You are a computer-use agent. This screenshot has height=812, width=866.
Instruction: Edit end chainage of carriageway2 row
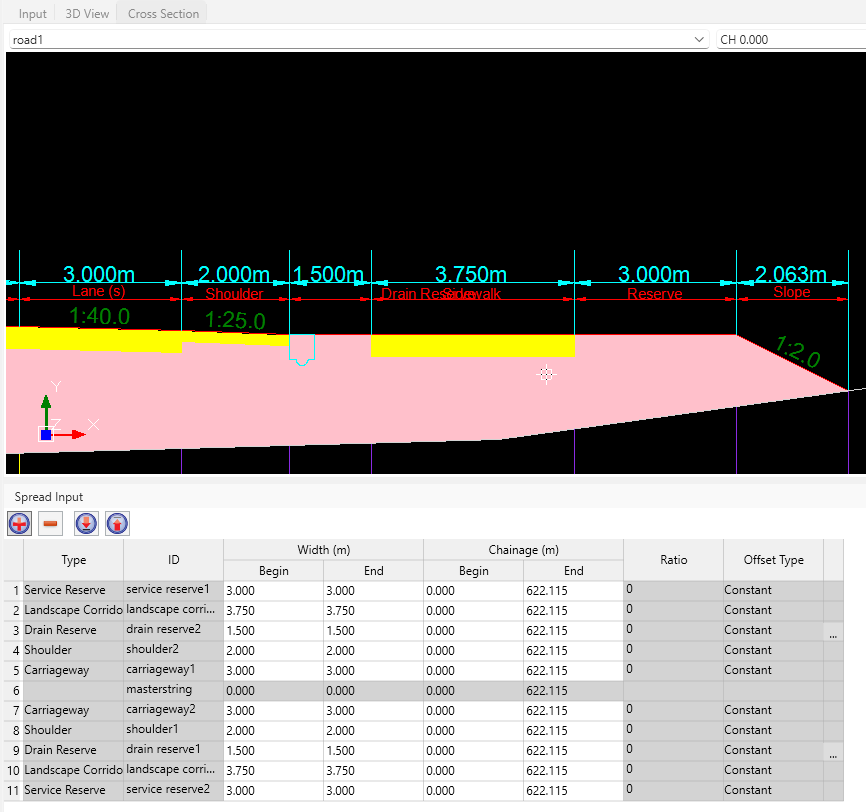tap(573, 710)
